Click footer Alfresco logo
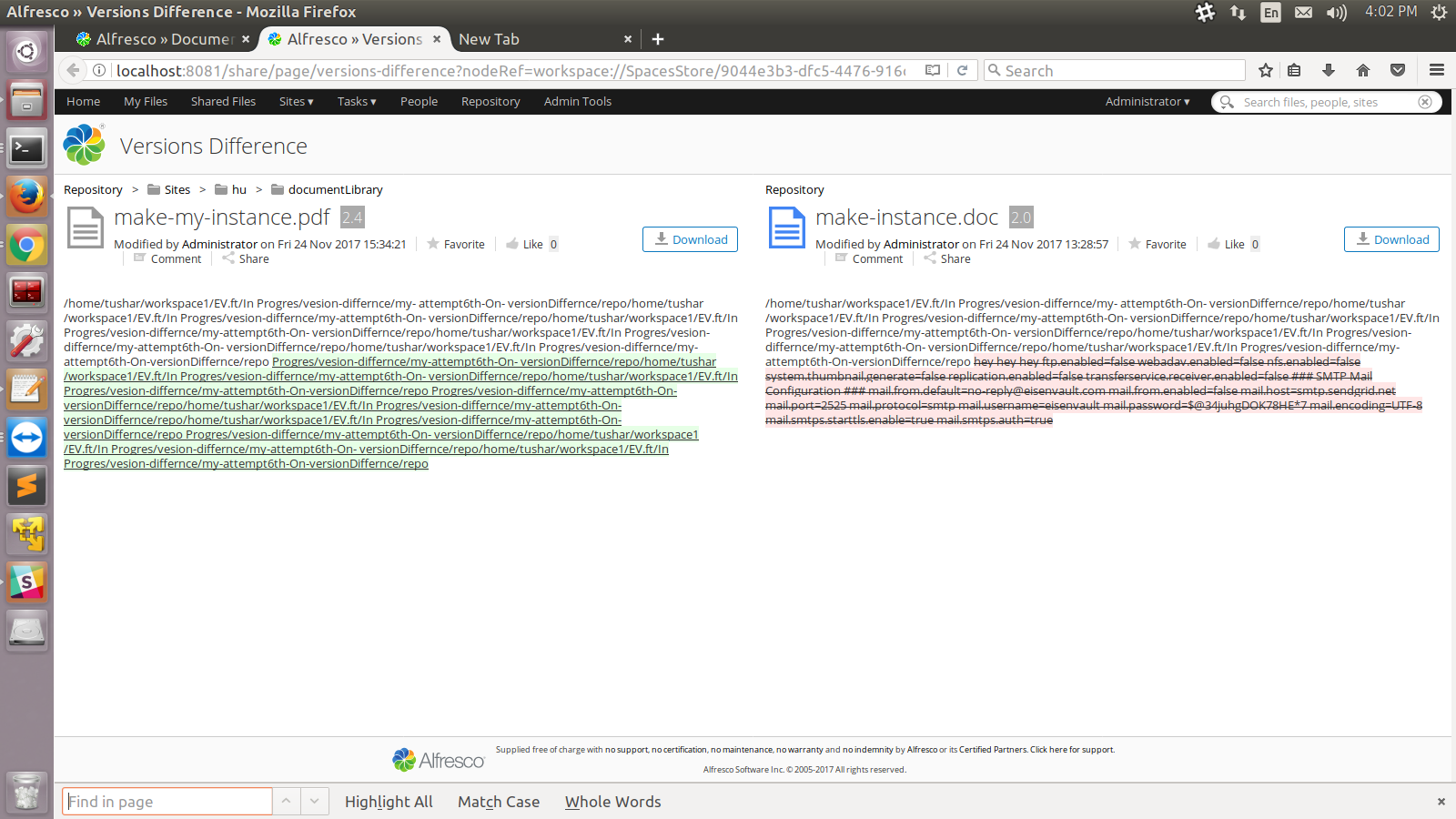The height and width of the screenshot is (819, 1456). [x=439, y=760]
